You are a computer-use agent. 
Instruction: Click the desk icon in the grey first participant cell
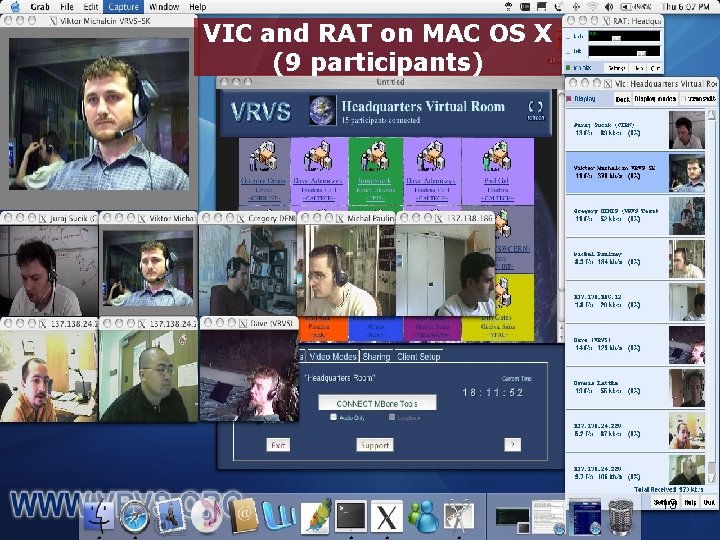tap(263, 156)
